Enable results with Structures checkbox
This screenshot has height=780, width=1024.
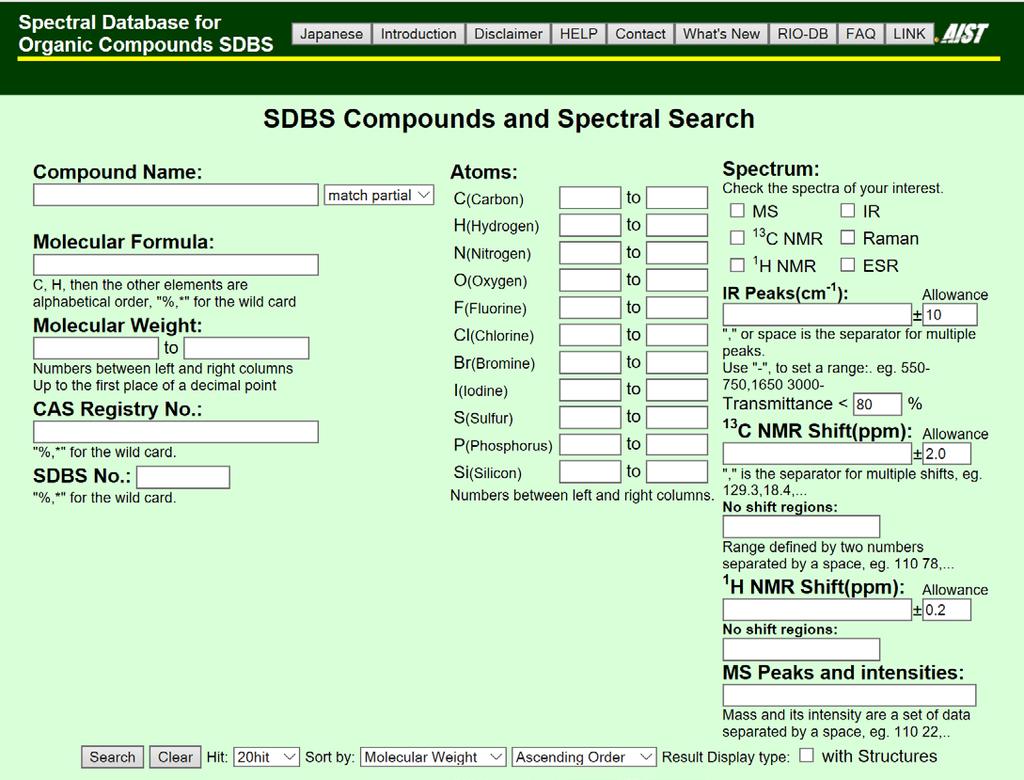(807, 755)
